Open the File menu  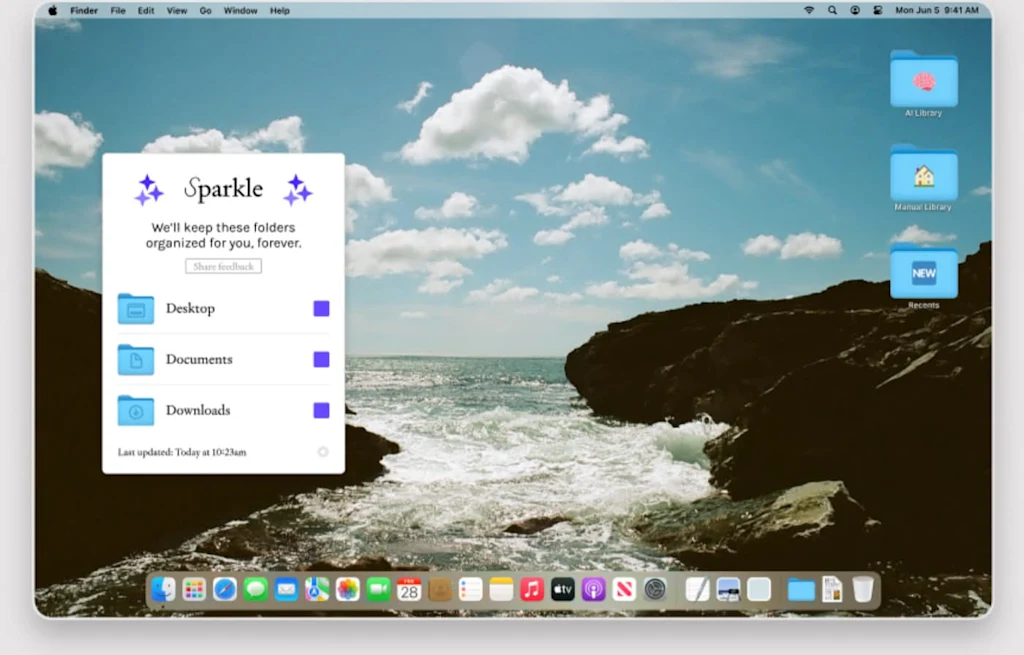[x=118, y=10]
